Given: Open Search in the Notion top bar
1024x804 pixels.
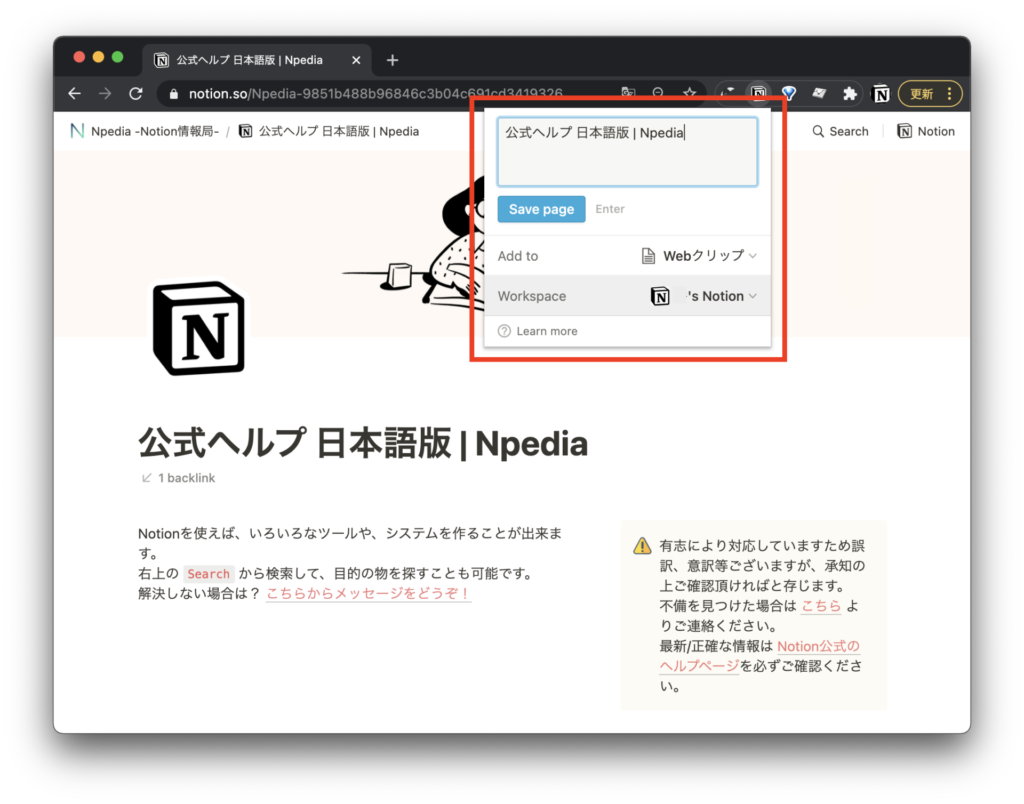Looking at the screenshot, I should 840,131.
